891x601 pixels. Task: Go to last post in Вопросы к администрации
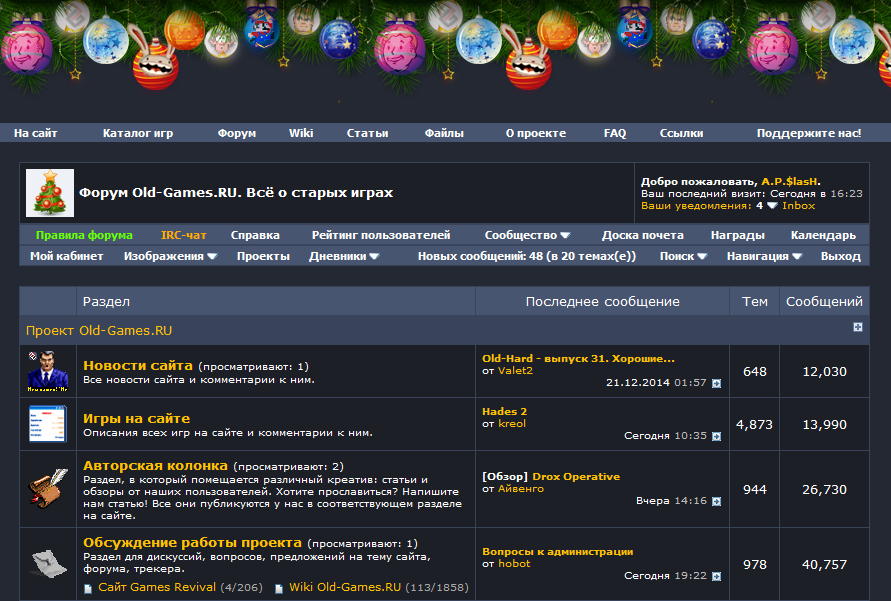pyautogui.click(x=717, y=576)
